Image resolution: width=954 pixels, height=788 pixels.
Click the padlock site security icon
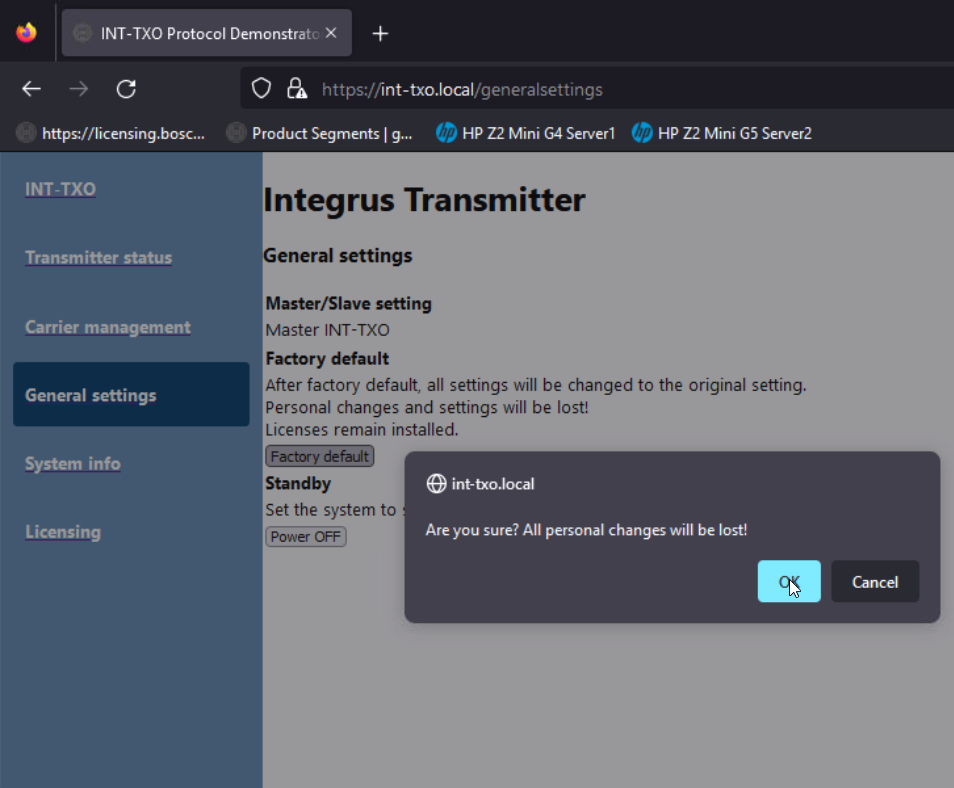click(x=296, y=89)
